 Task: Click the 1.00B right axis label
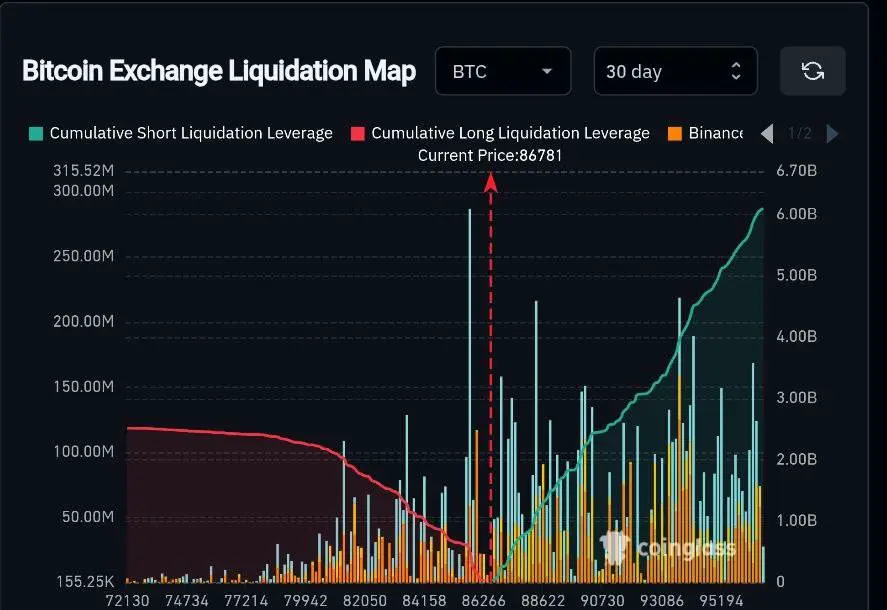pyautogui.click(x=796, y=521)
